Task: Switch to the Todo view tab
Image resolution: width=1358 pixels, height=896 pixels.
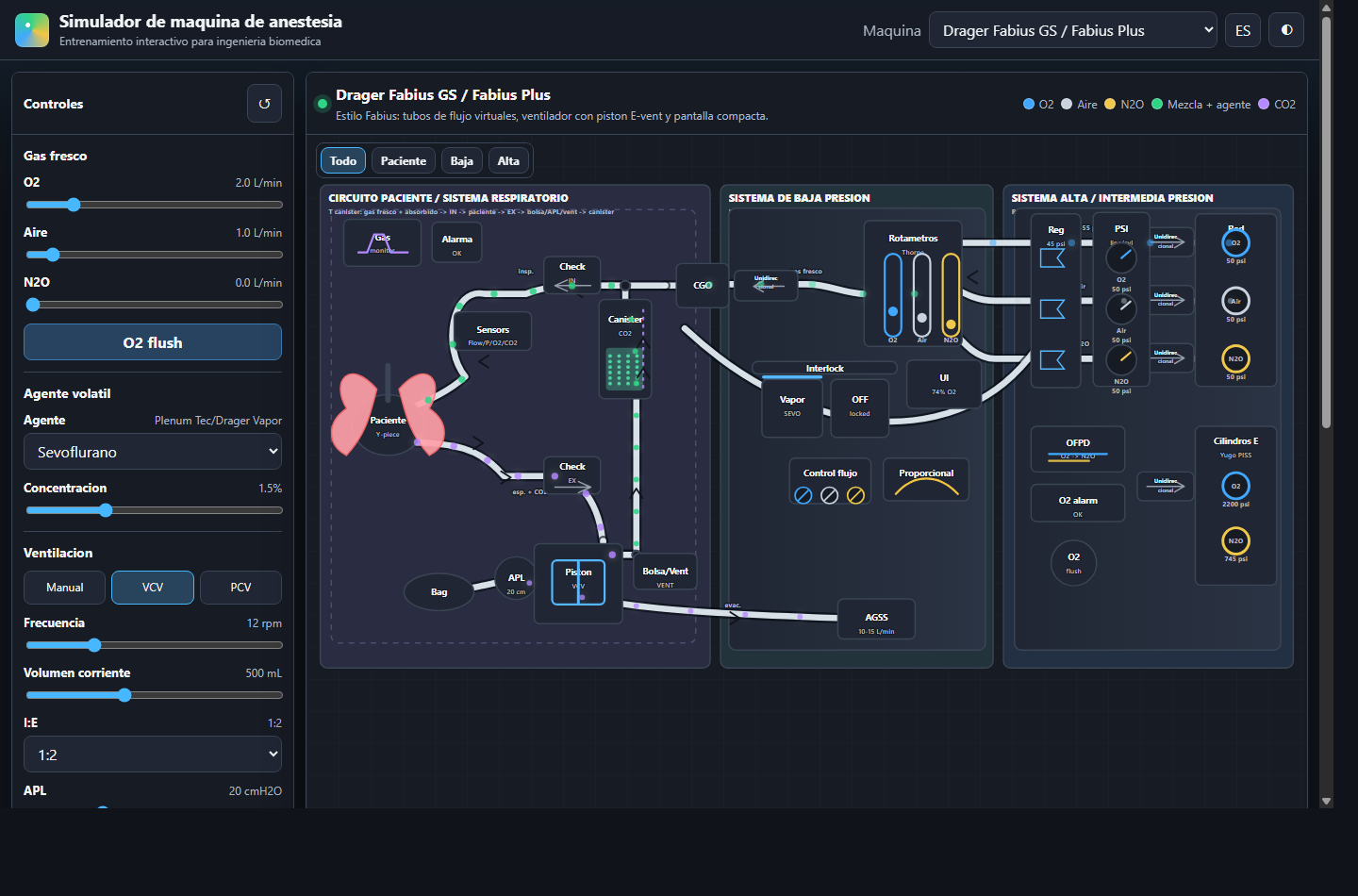Action: [x=343, y=160]
